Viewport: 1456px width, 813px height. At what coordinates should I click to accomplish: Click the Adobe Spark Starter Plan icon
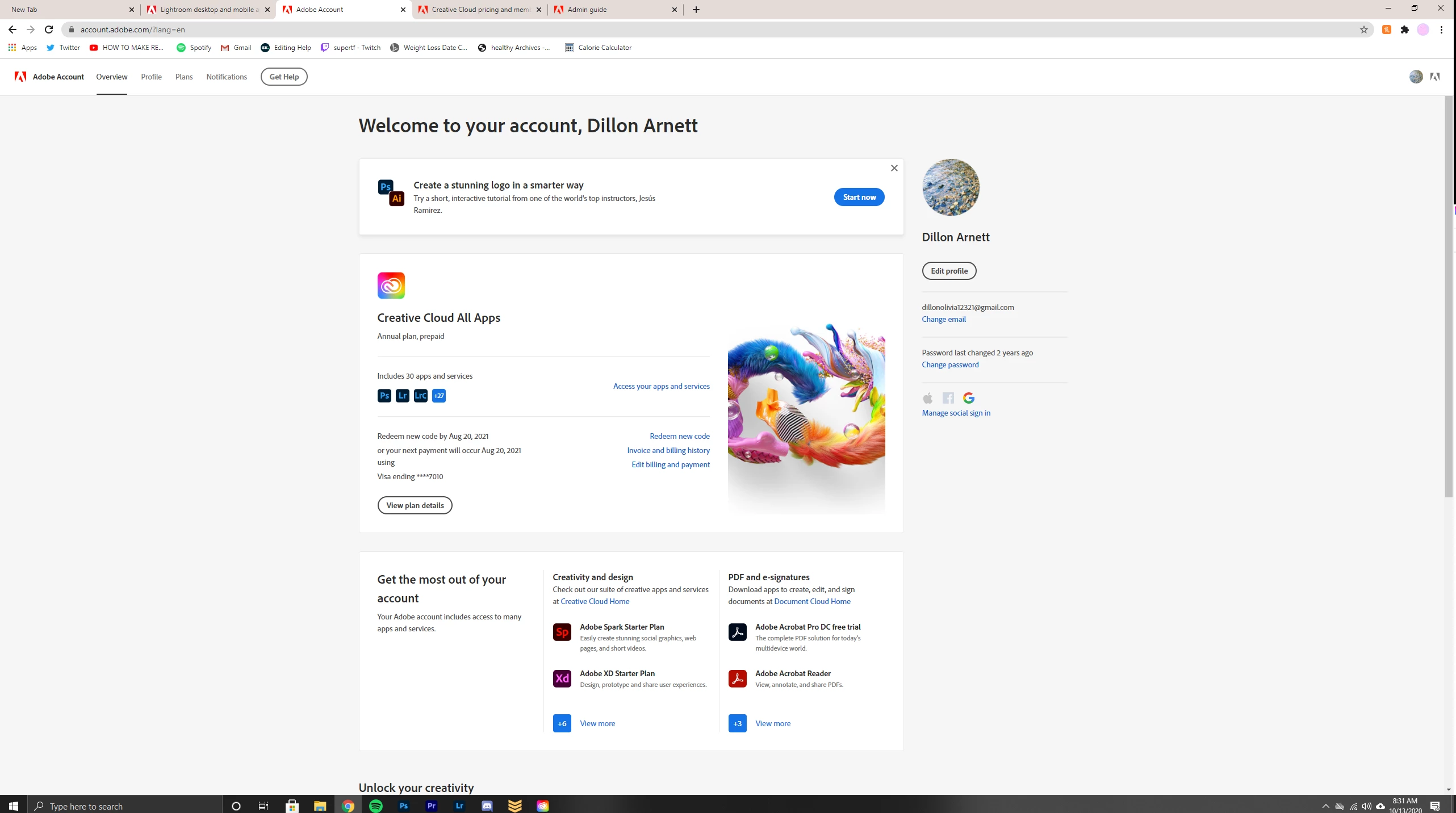point(562,632)
